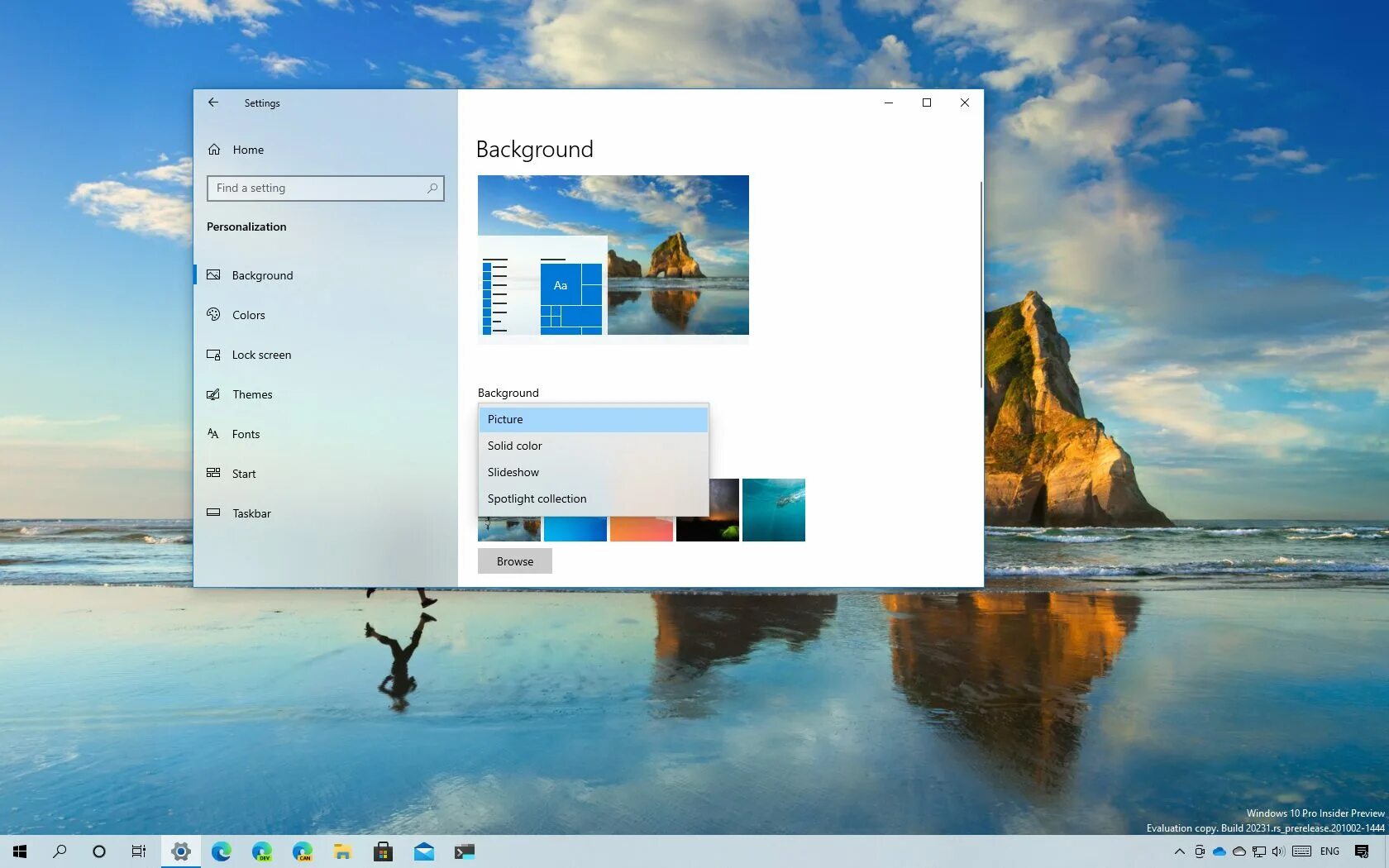Open the Taskbar settings

point(250,513)
